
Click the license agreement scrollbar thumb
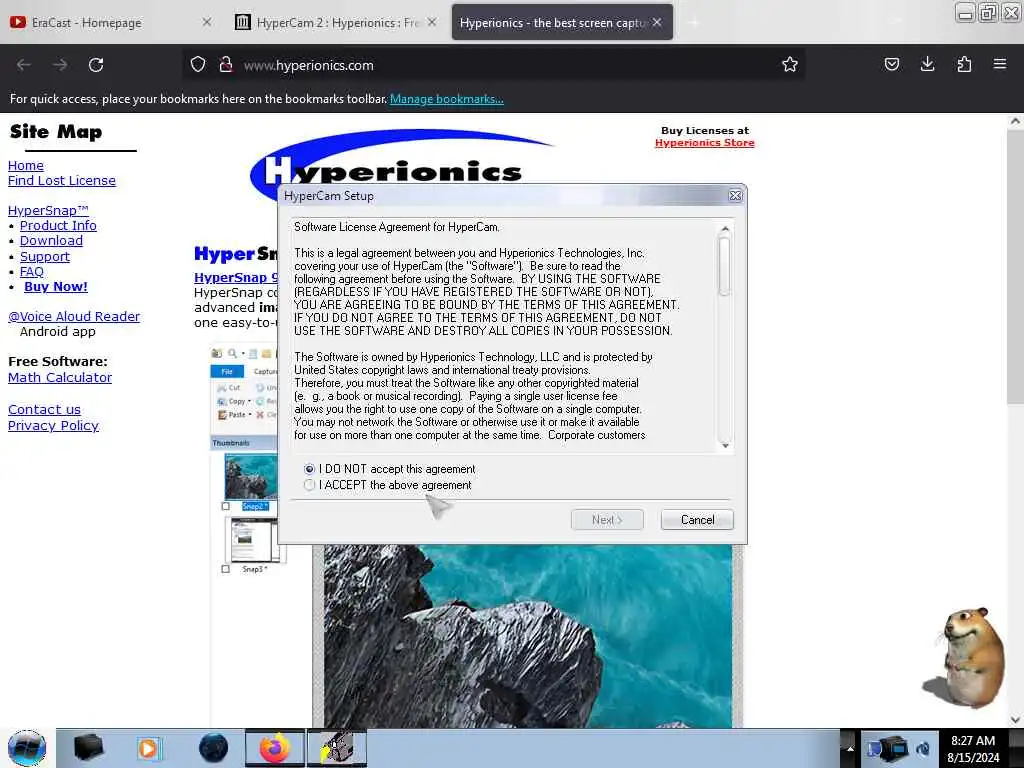point(724,266)
